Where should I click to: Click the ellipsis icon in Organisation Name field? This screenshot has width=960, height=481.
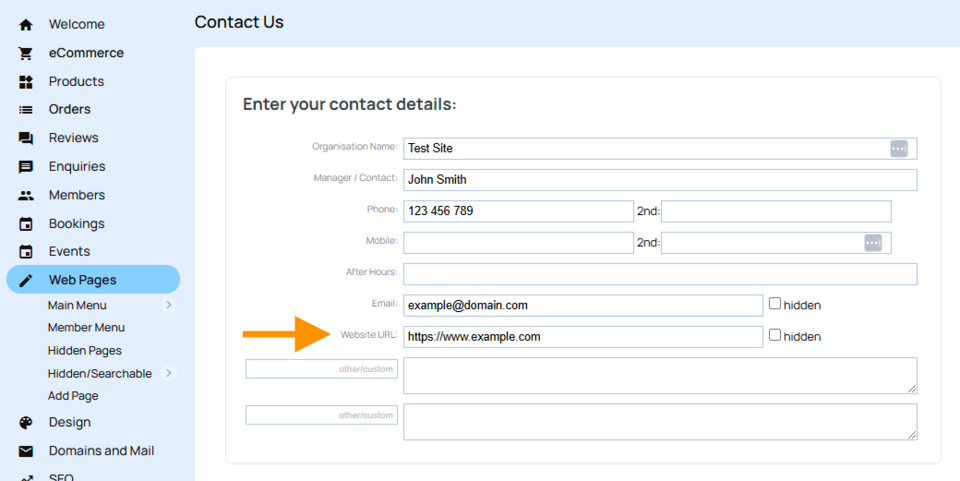pos(898,148)
